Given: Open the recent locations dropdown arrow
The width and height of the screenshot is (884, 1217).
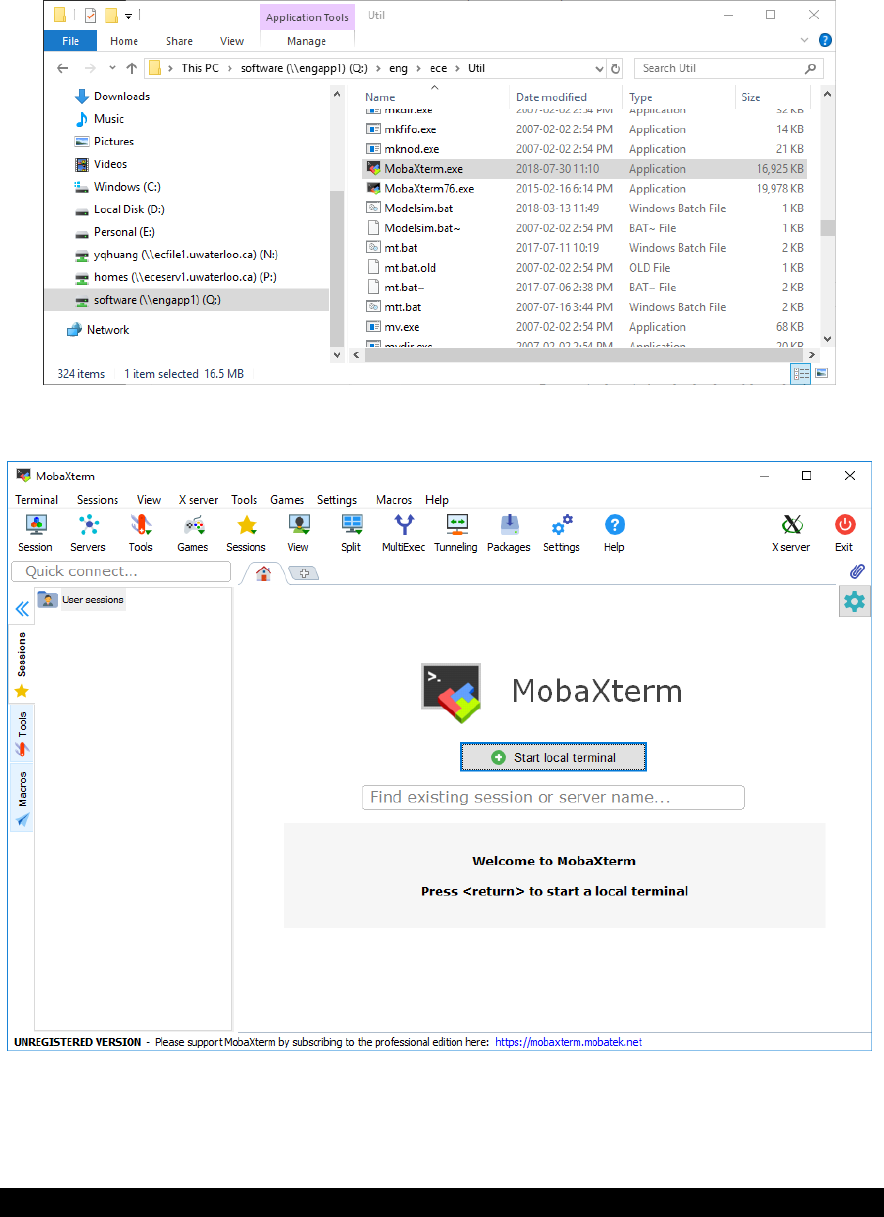Looking at the screenshot, I should (110, 69).
